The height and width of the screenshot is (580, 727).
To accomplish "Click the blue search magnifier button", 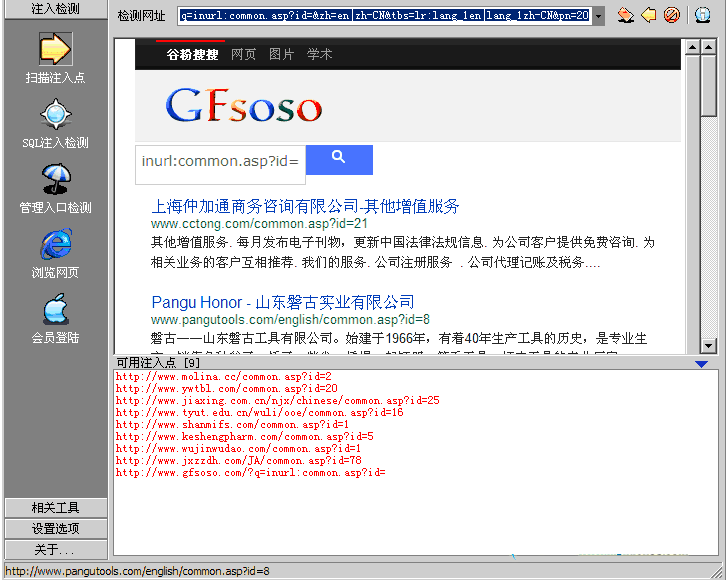I will coord(339,159).
